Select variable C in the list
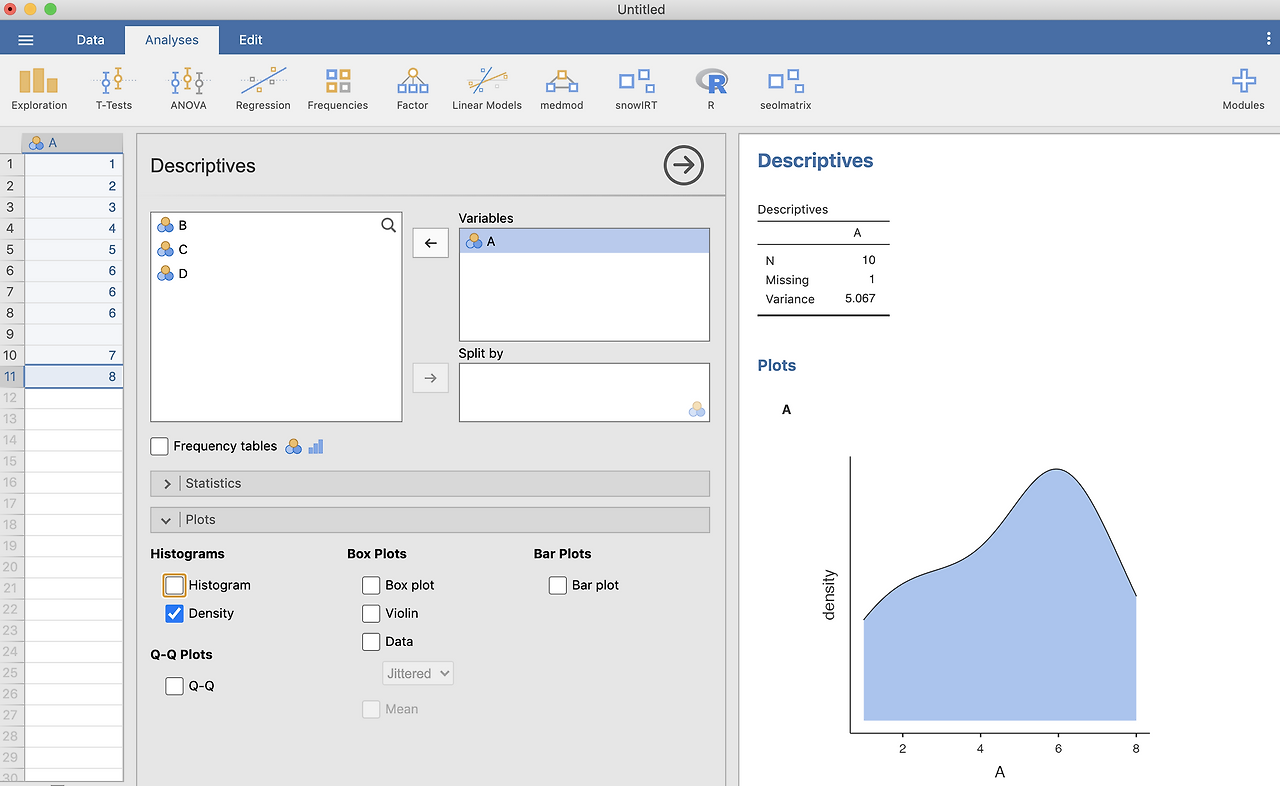 pos(276,250)
